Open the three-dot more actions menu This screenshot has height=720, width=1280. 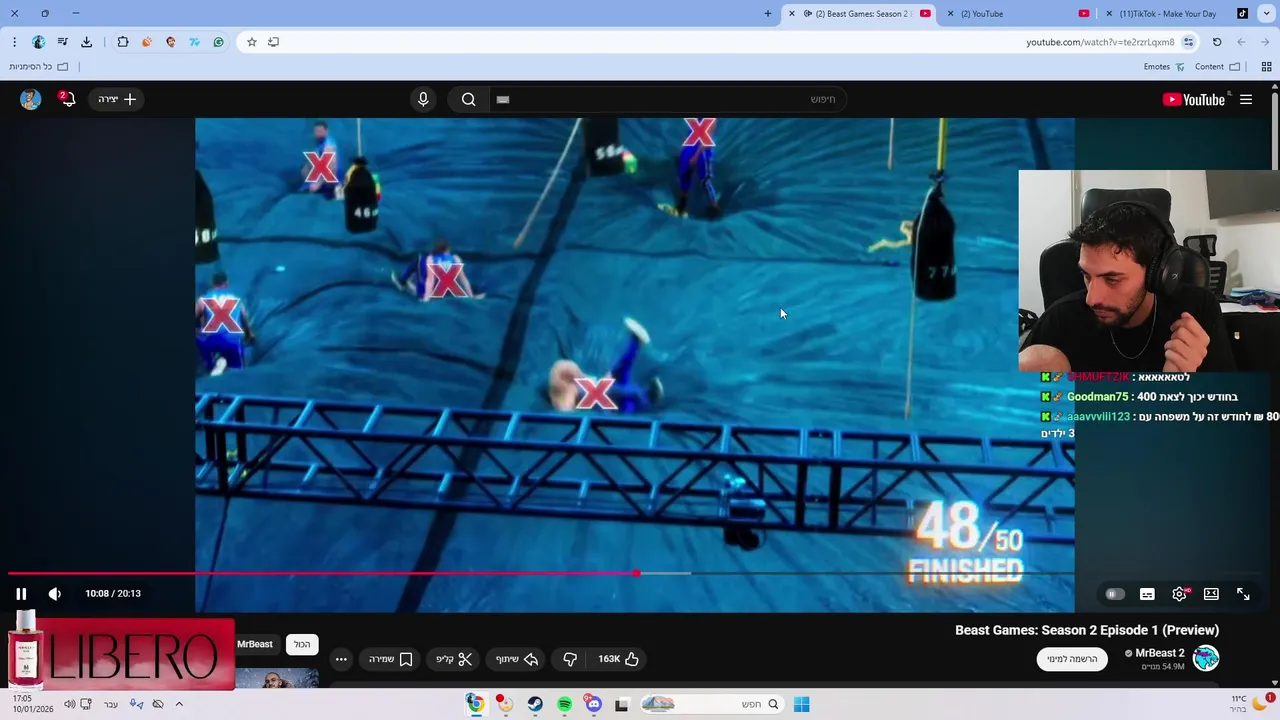341,659
